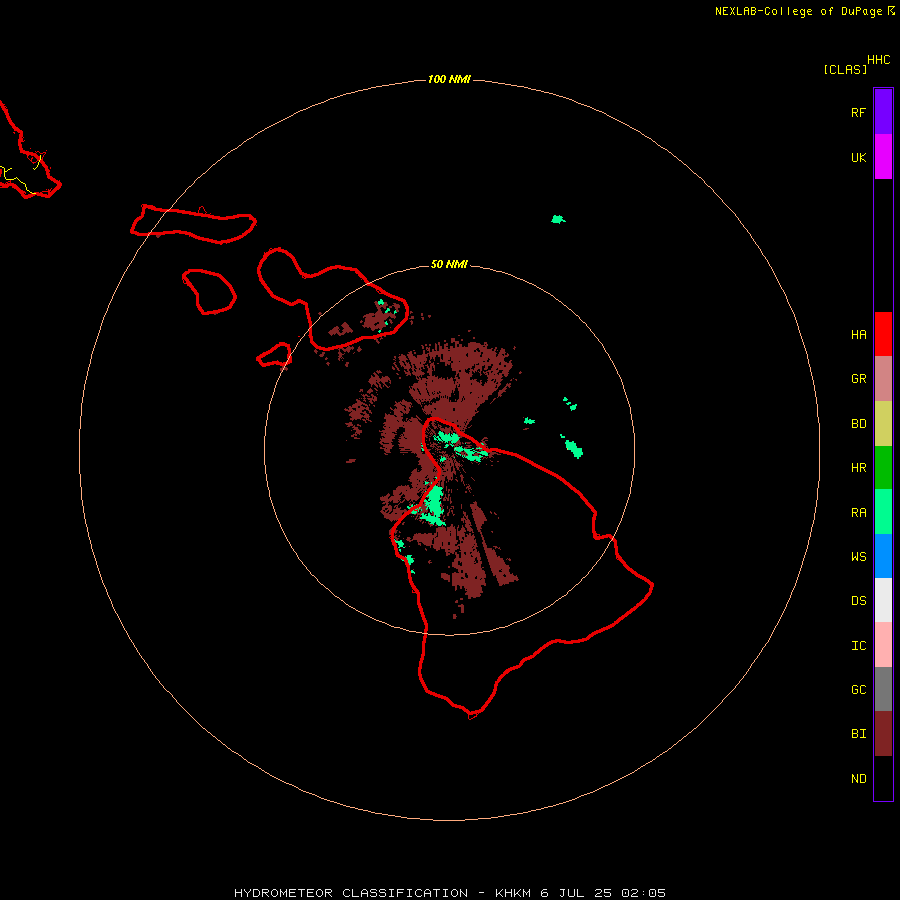
Task: Click the HR dark green legend swatch
Action: point(883,467)
